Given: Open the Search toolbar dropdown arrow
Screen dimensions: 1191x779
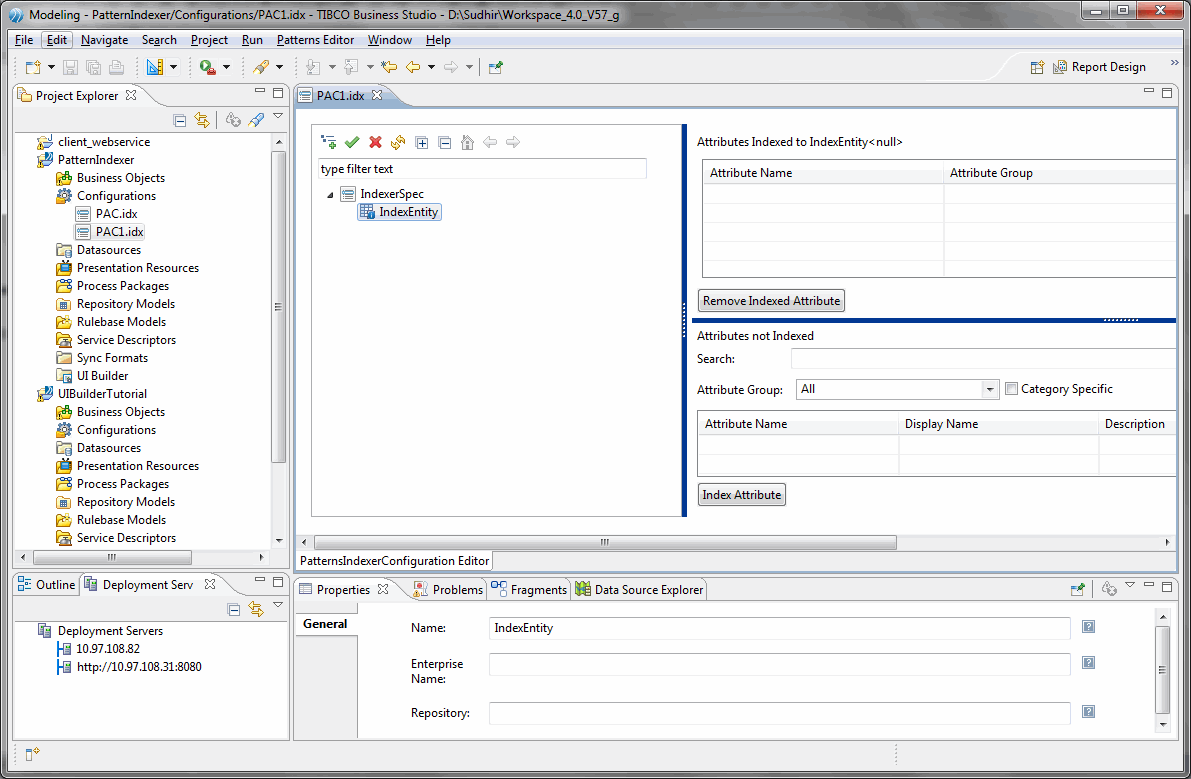Looking at the screenshot, I should pyautogui.click(x=279, y=67).
